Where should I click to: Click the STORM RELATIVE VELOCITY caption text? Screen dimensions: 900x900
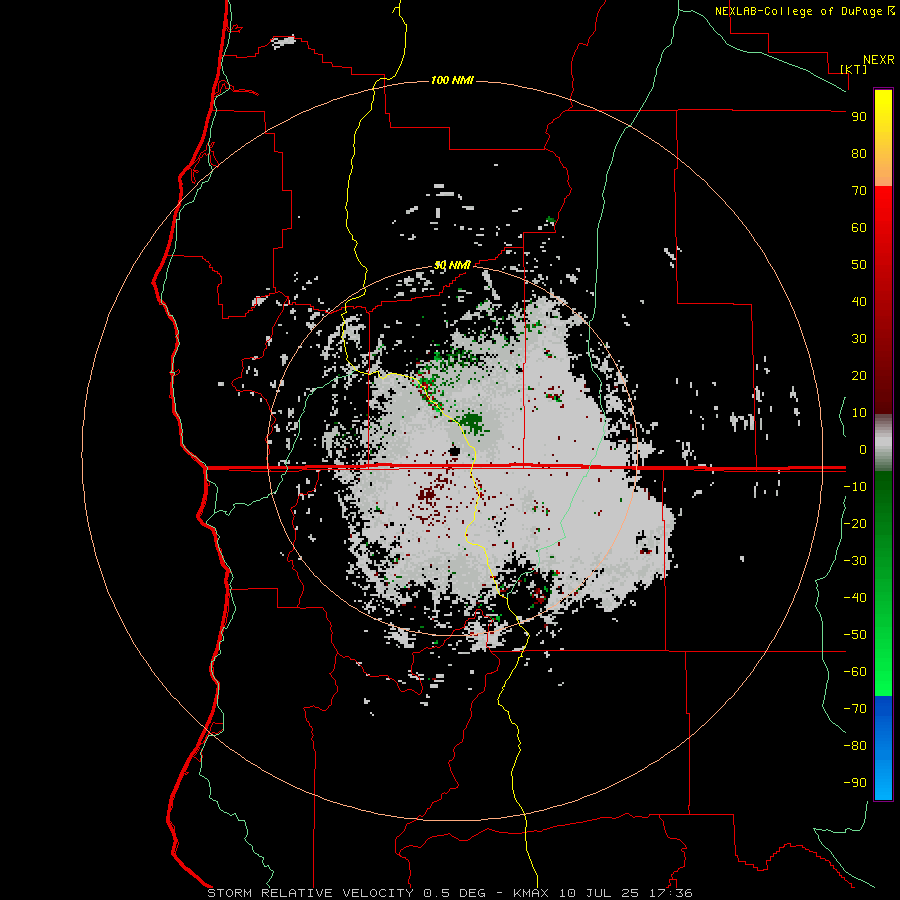pos(310,893)
